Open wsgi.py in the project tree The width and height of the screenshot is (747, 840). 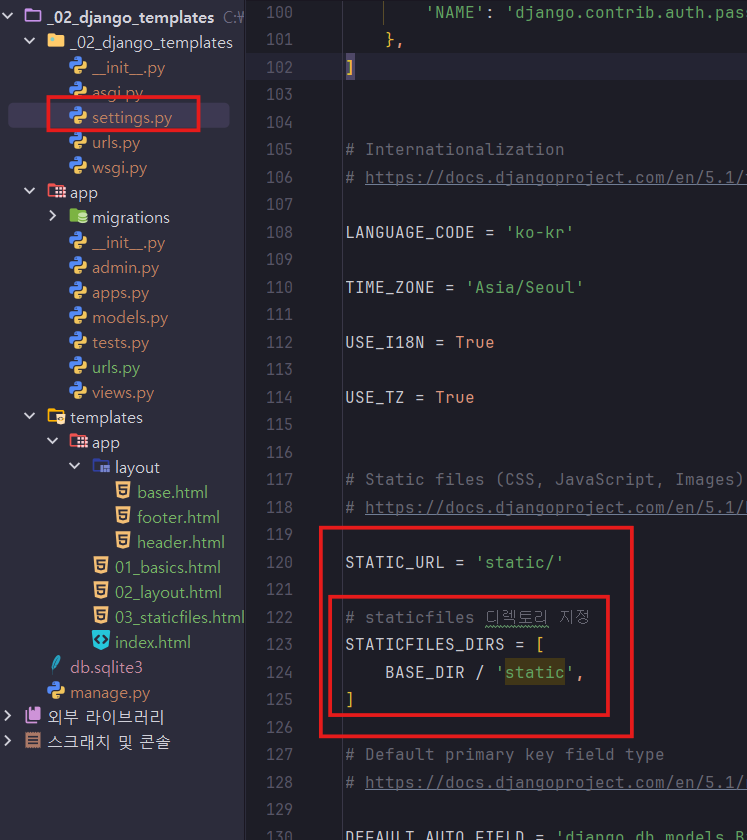tap(119, 168)
